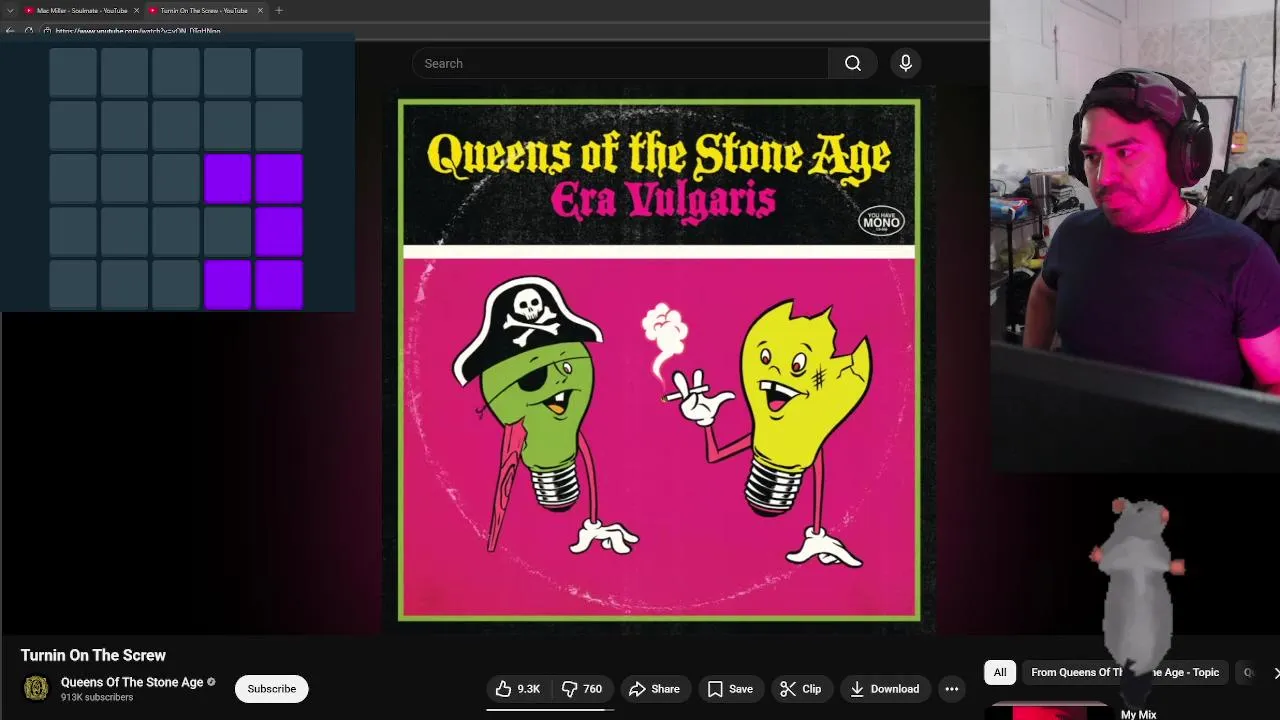Open the My Mix recommended item
The image size is (1280, 720).
tap(1138, 714)
